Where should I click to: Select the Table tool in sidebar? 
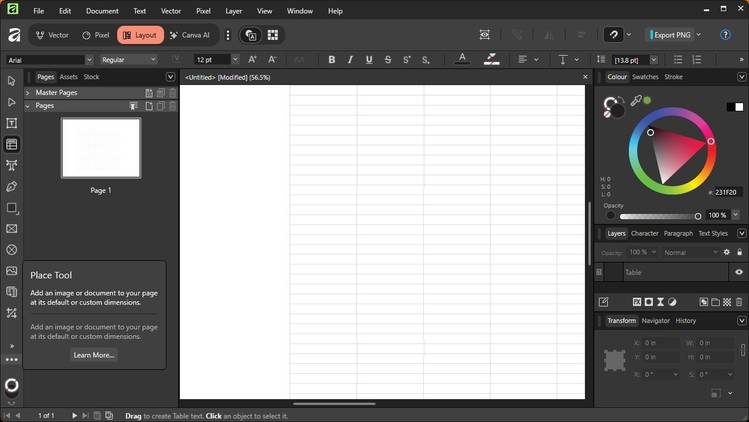point(11,144)
